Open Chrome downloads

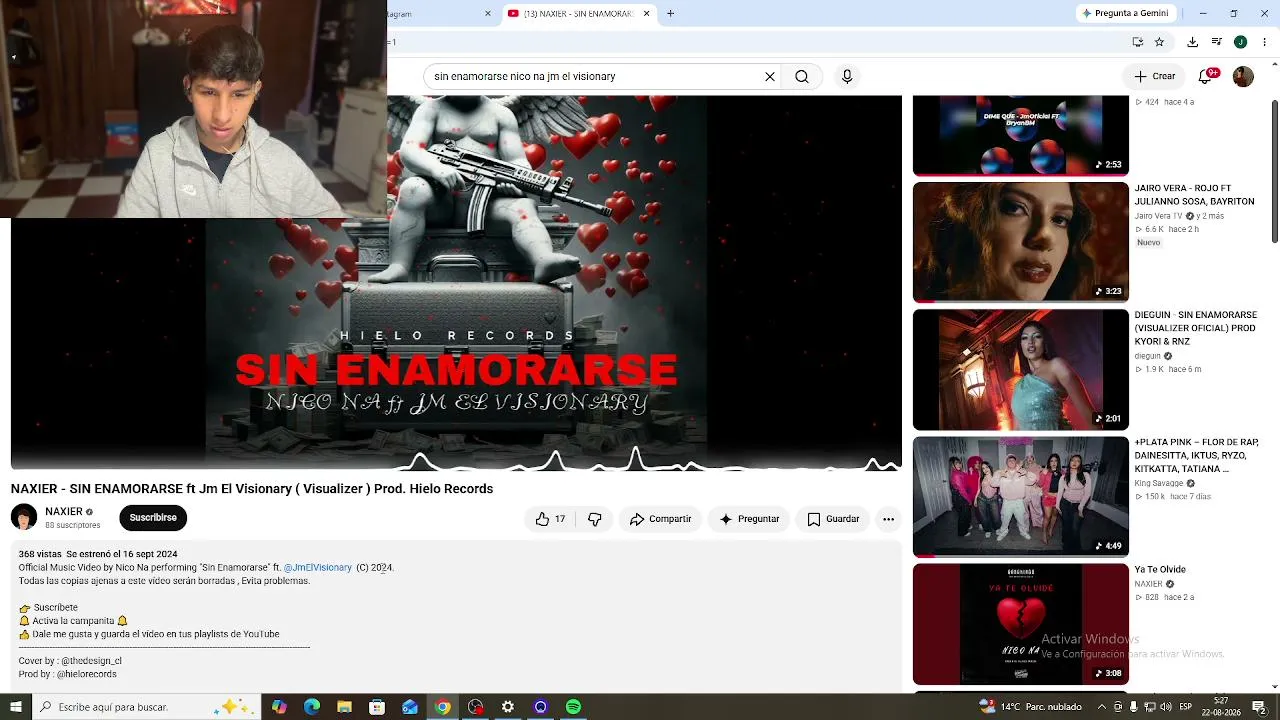pyautogui.click(x=1192, y=42)
